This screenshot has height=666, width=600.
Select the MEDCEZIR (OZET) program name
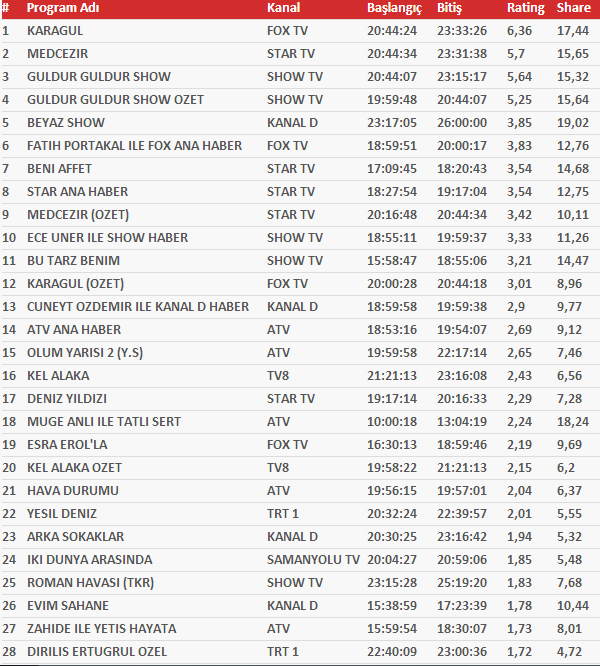point(78,214)
